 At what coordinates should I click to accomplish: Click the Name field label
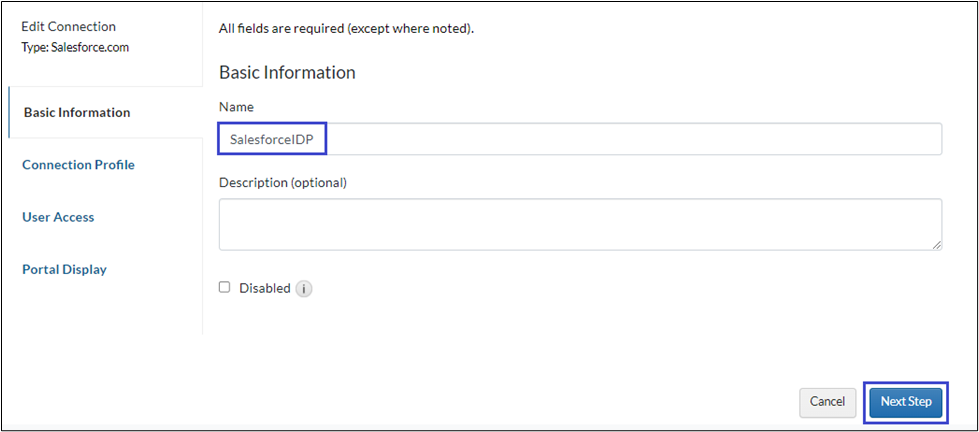point(236,106)
